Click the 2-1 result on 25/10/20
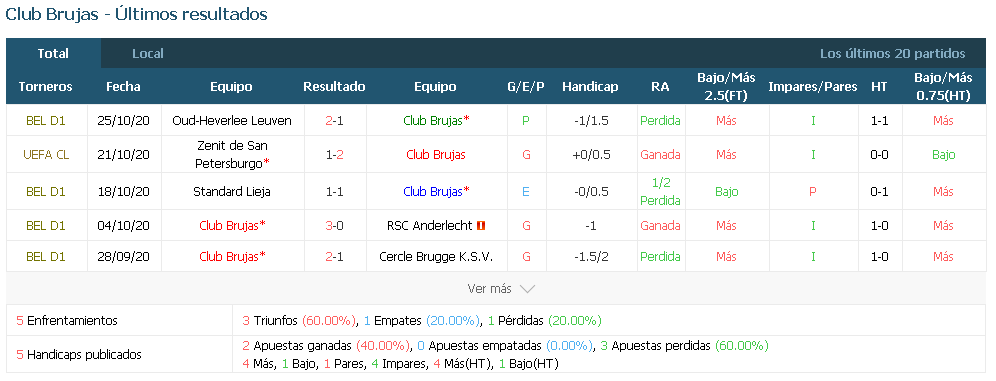 (335, 121)
